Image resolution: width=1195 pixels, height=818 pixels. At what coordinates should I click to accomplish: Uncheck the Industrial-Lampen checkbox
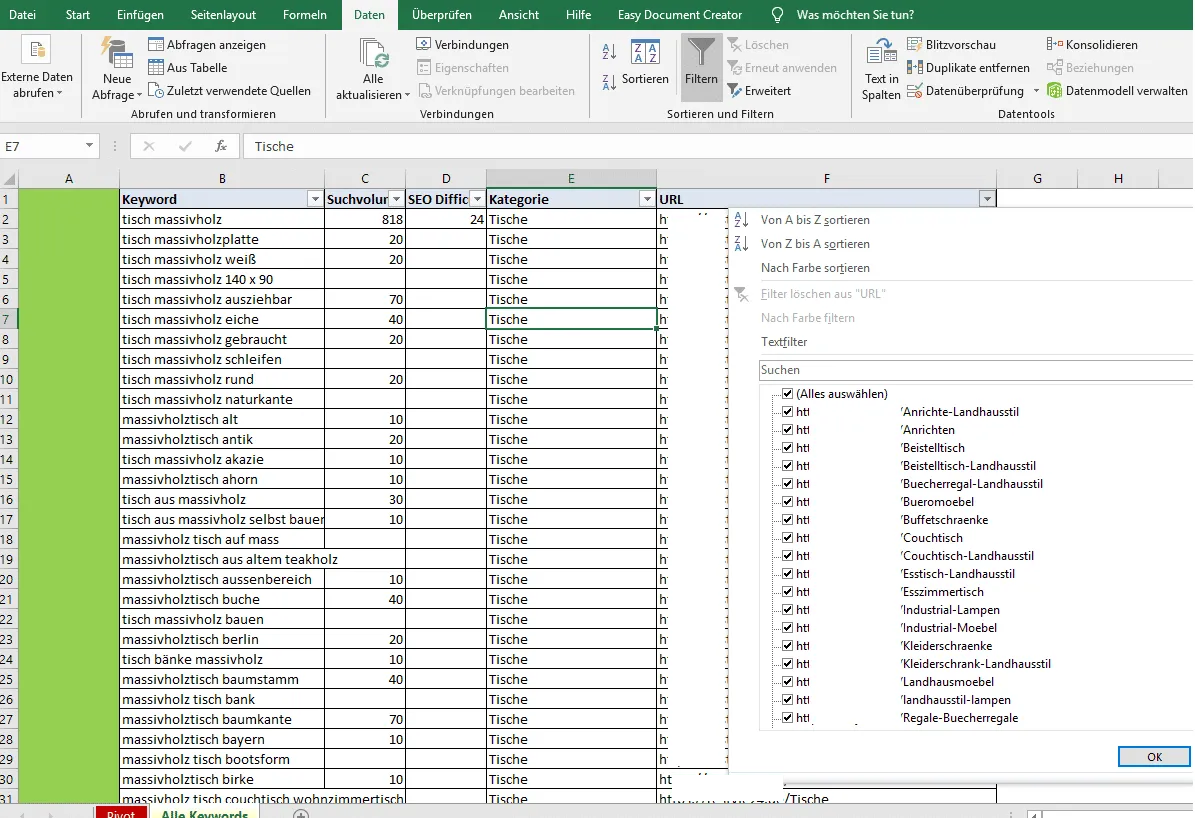(x=787, y=610)
